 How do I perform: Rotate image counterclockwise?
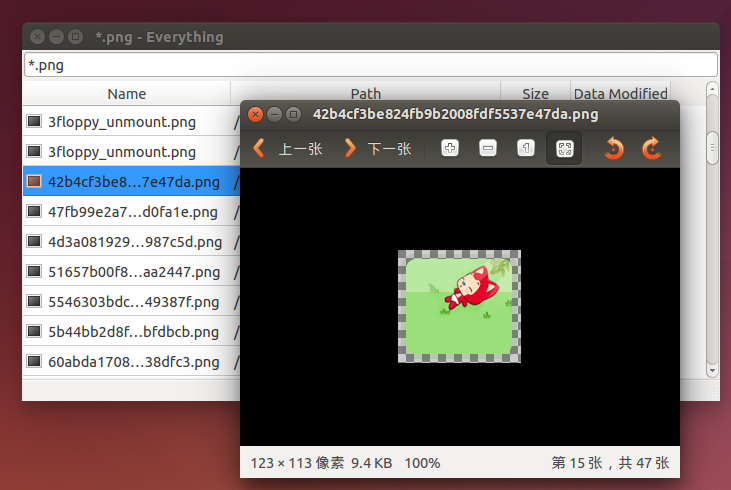(x=614, y=149)
